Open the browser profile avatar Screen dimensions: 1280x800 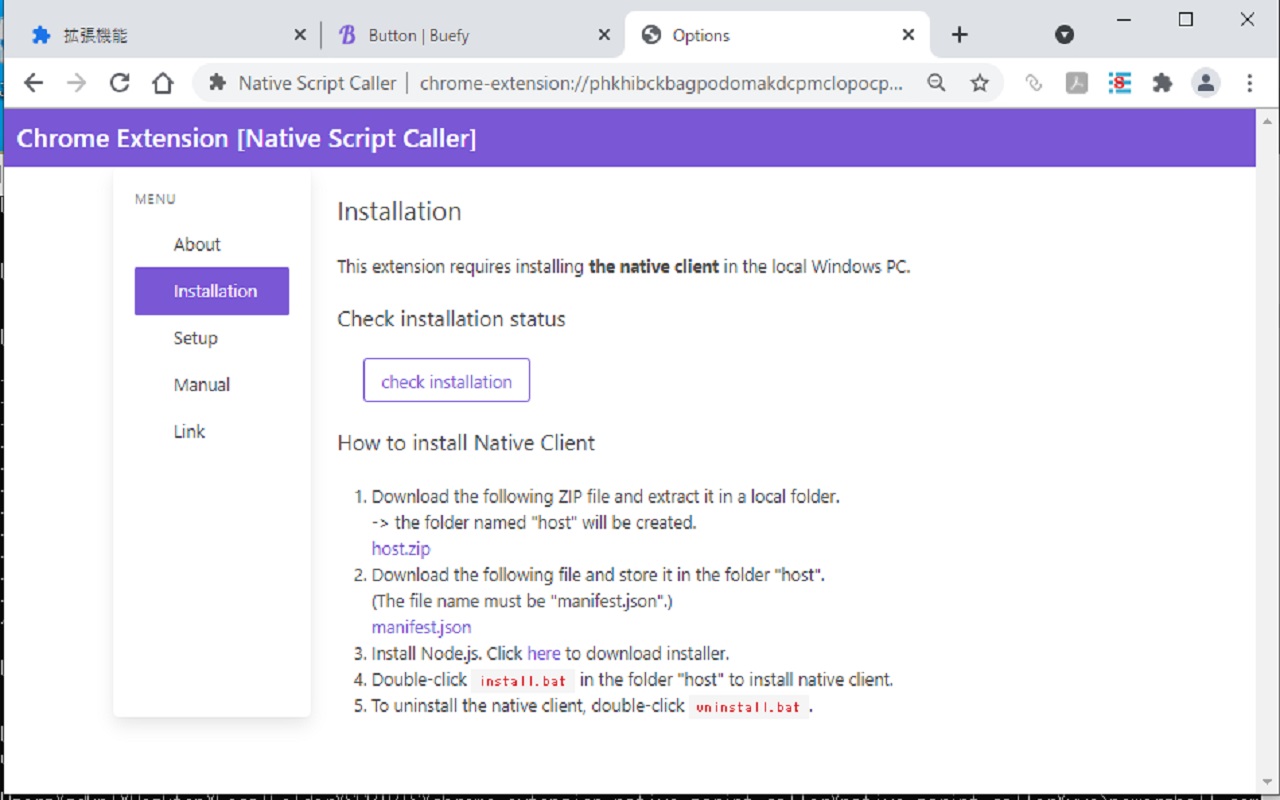pyautogui.click(x=1205, y=83)
